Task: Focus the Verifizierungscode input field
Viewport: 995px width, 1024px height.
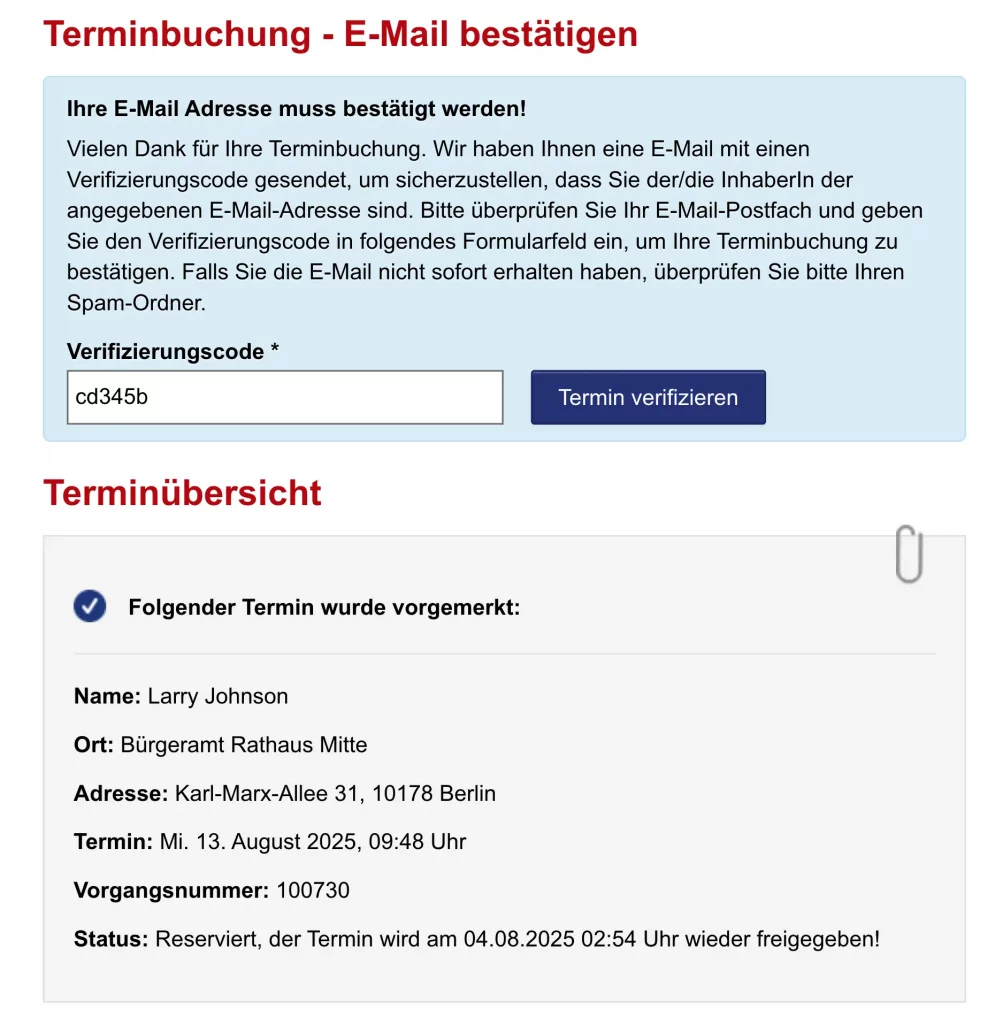Action: click(285, 397)
